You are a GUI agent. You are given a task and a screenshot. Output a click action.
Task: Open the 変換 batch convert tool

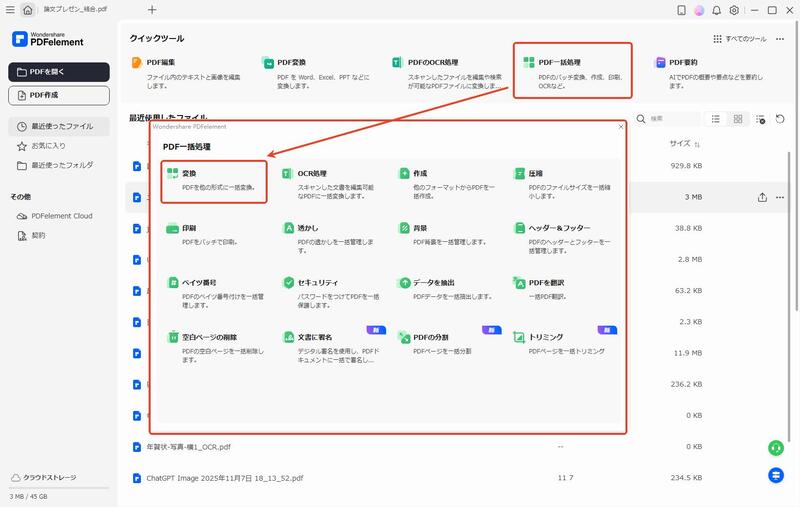click(x=214, y=182)
